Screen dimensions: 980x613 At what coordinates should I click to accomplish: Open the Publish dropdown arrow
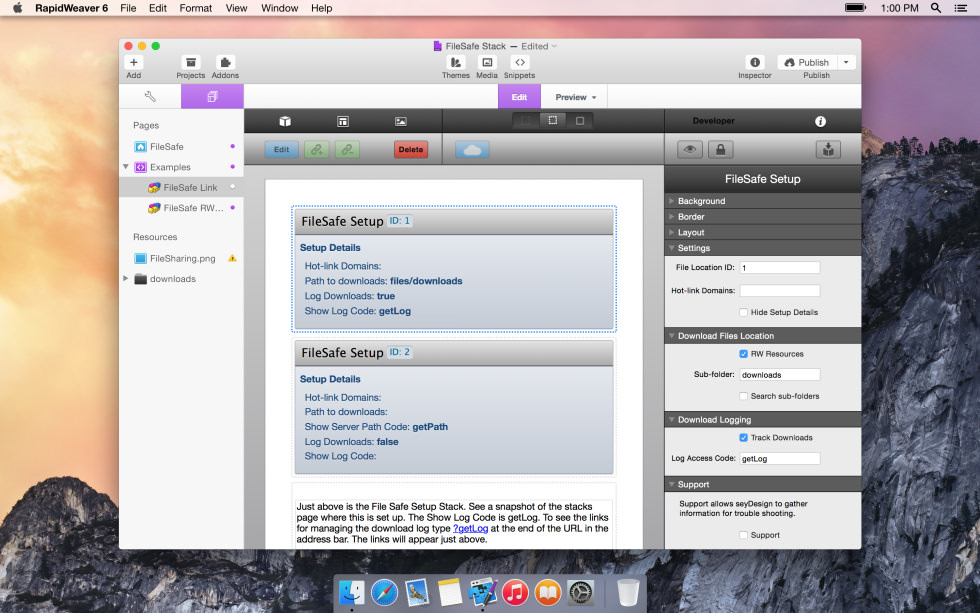[x=846, y=62]
